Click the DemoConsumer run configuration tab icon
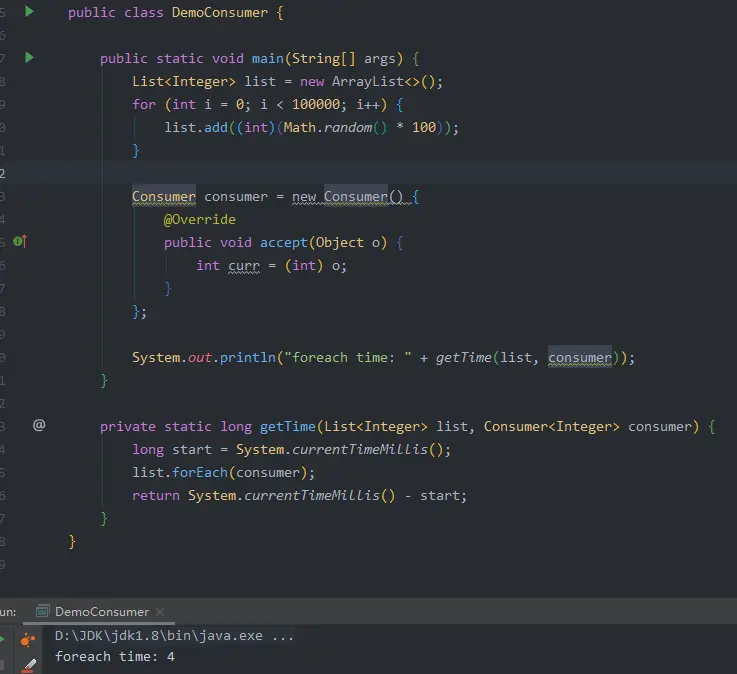Screen dimensions: 737x674 click(x=43, y=611)
